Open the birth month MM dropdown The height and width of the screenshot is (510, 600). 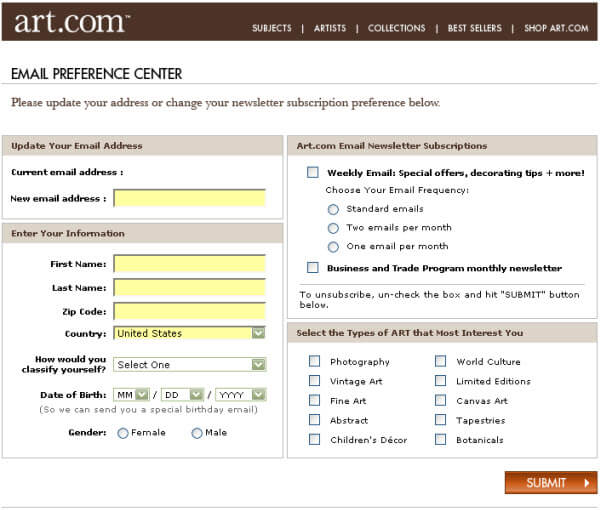tap(131, 394)
